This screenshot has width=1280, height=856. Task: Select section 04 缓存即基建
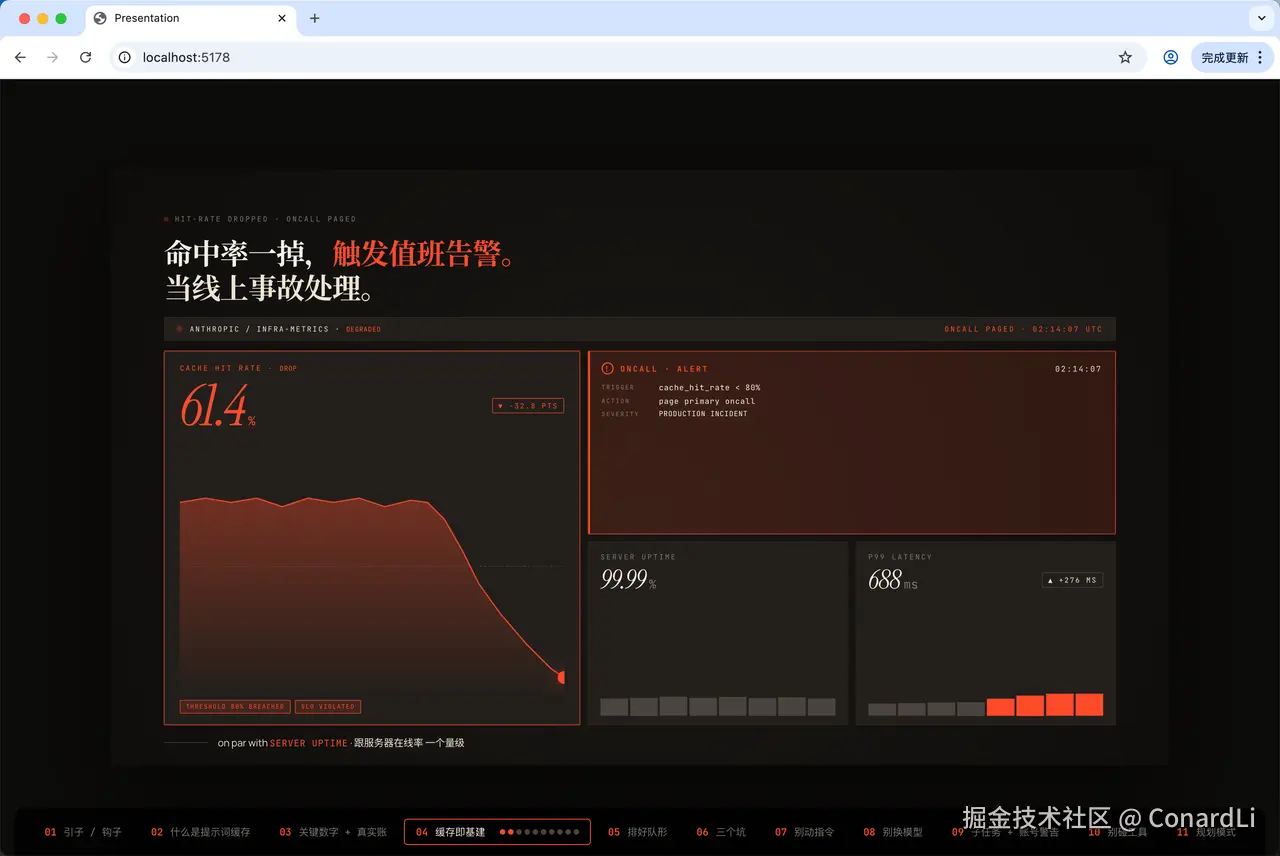pyautogui.click(x=497, y=832)
